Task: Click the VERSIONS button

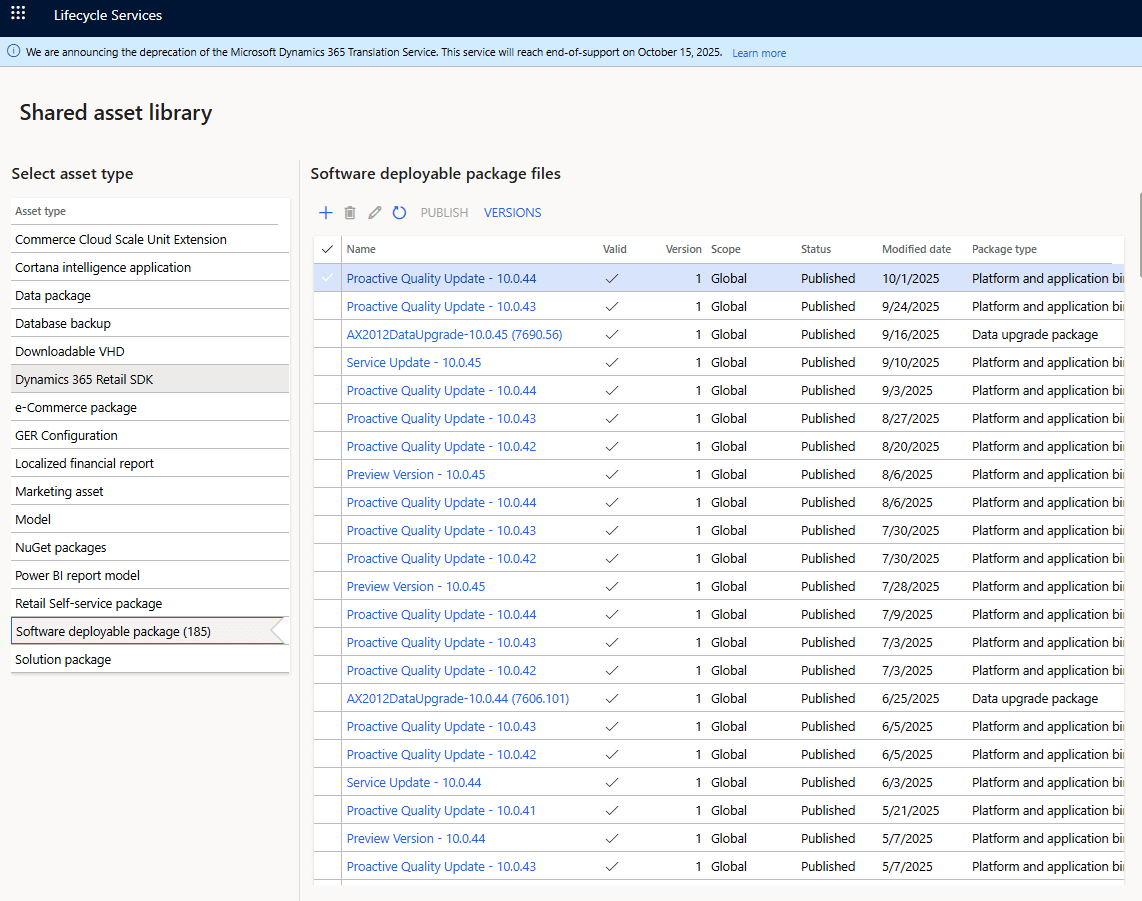Action: pos(512,213)
